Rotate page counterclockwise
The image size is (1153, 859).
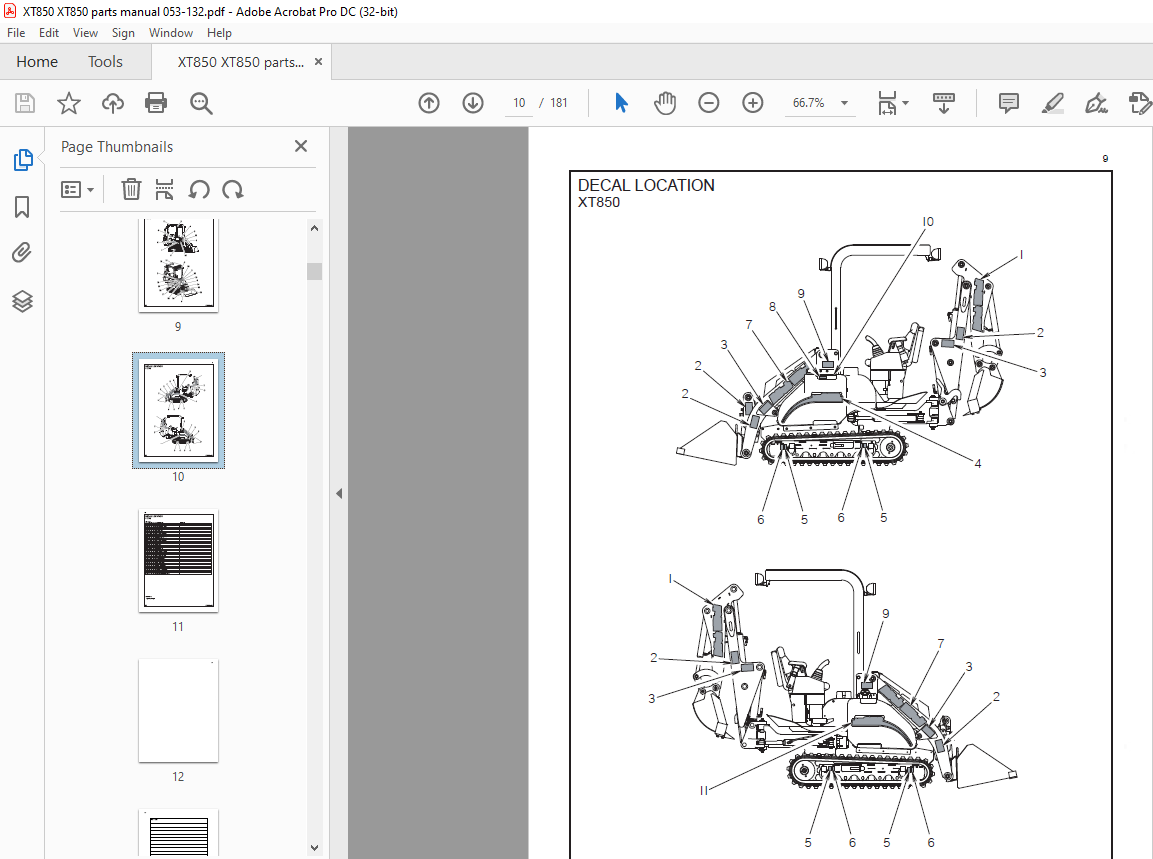click(199, 190)
